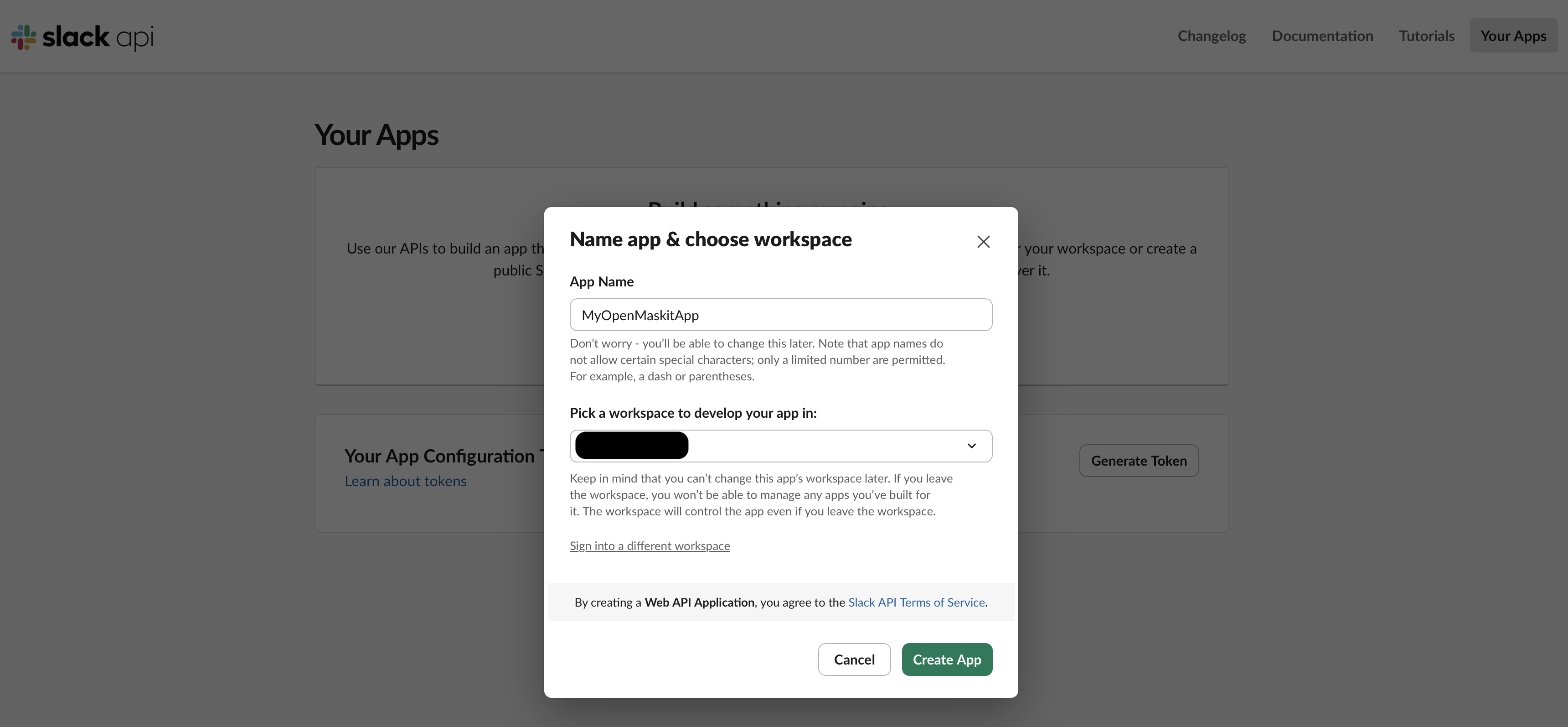This screenshot has height=727, width=1568.
Task: Cancel the app creation dialog
Action: pos(854,659)
